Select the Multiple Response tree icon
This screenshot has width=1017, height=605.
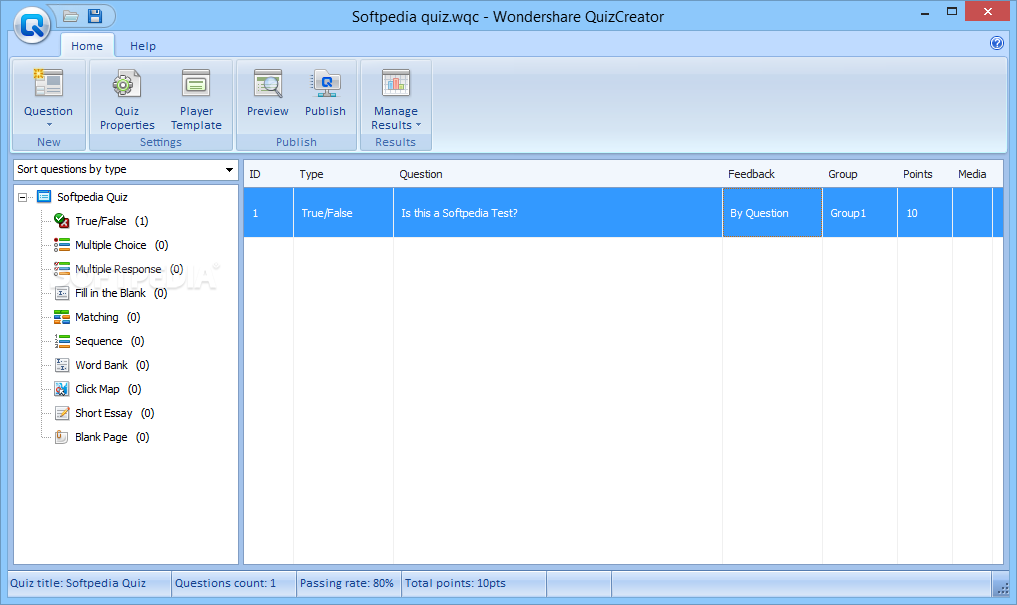[62, 269]
